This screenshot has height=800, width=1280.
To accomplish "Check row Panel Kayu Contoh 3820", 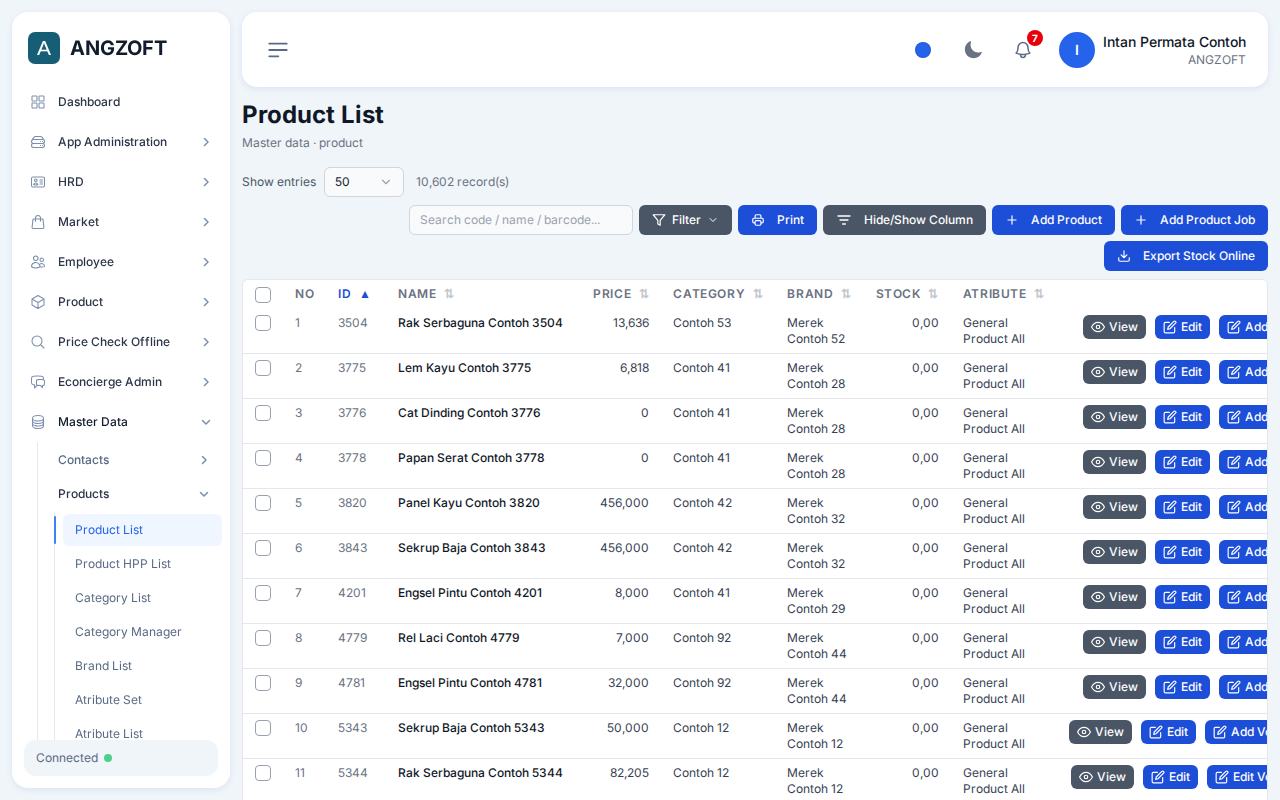I will [263, 503].
